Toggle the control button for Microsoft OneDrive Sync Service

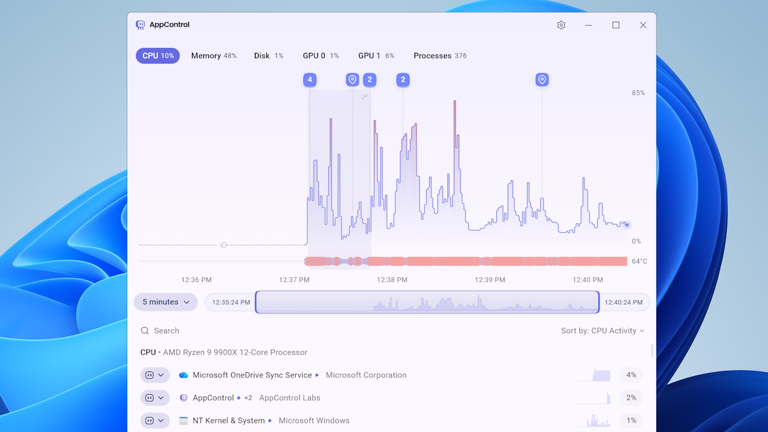pos(149,375)
